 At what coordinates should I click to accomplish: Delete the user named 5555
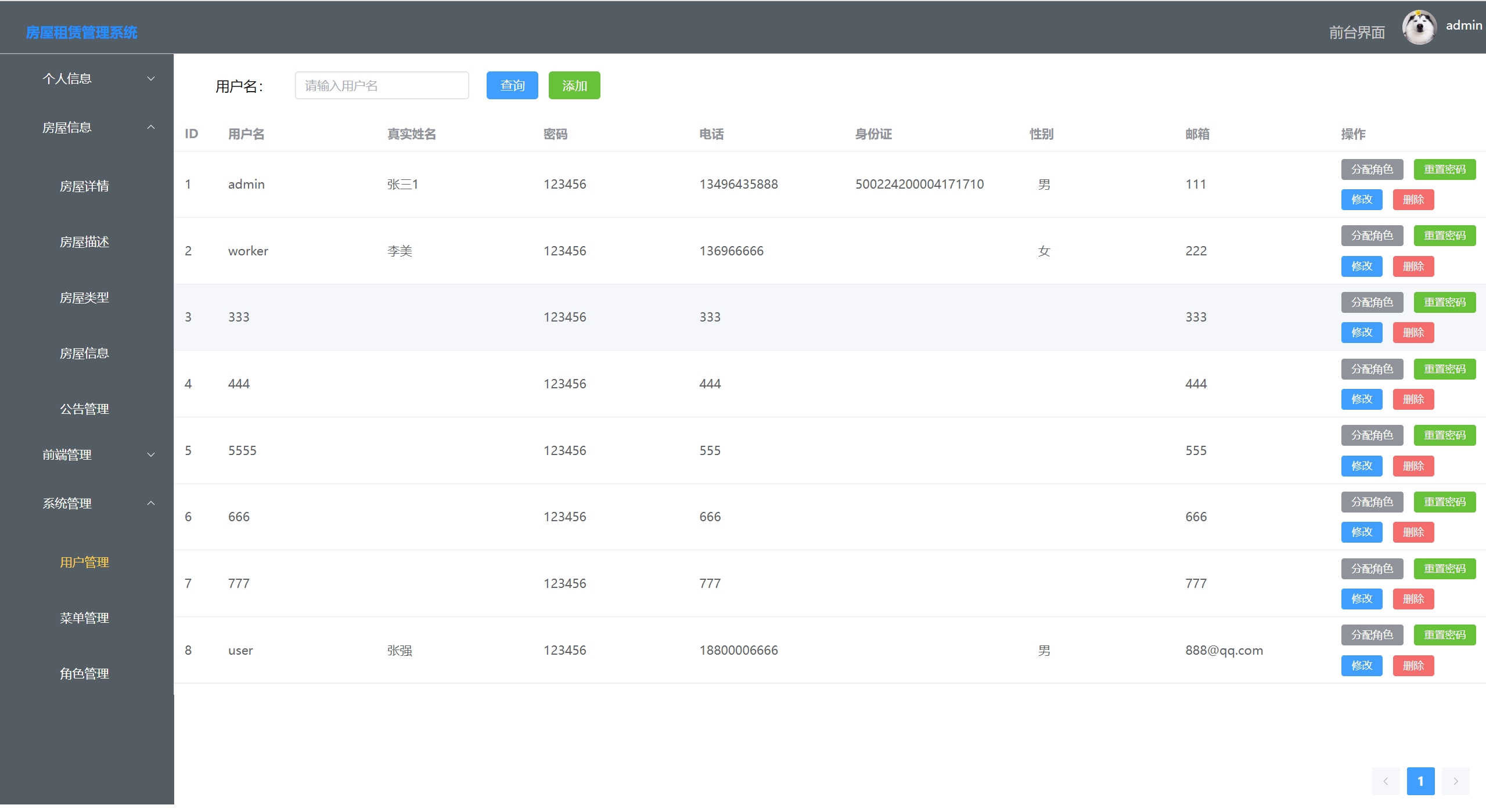[1413, 465]
